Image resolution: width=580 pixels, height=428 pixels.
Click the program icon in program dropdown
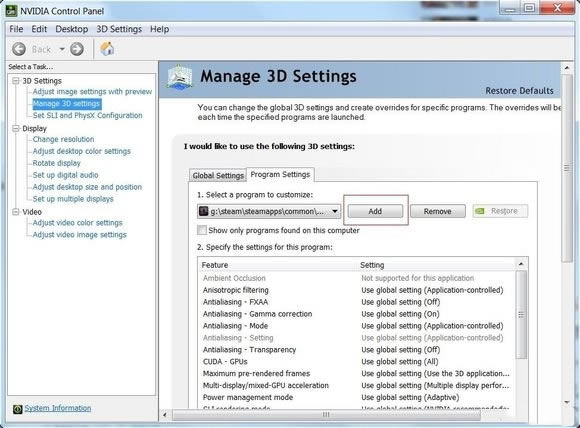[x=204, y=211]
